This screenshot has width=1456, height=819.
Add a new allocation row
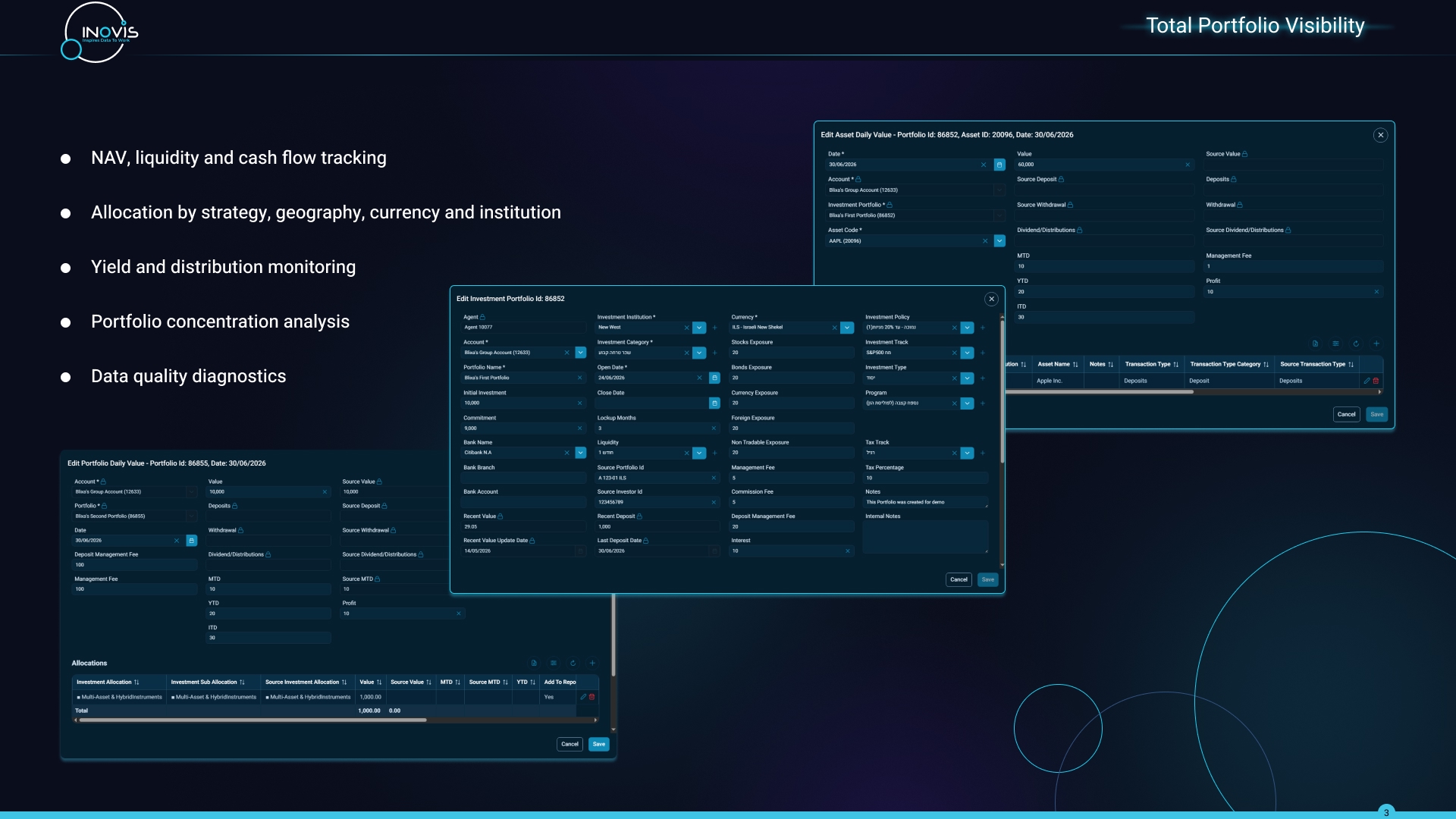tap(592, 663)
